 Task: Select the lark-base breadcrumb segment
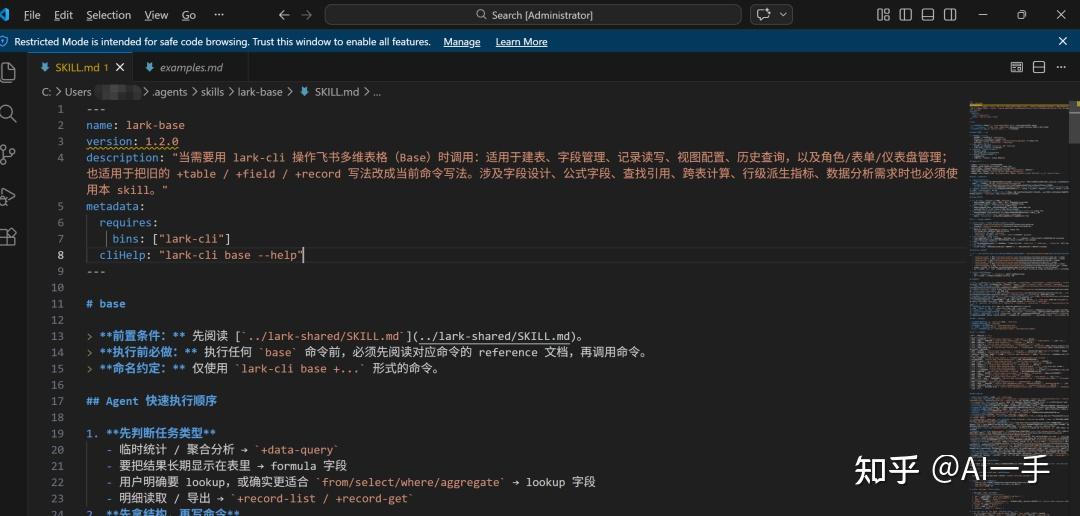tap(260, 92)
